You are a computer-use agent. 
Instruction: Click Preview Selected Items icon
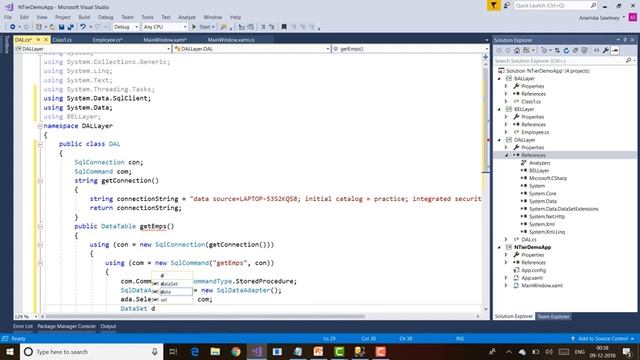[615, 51]
